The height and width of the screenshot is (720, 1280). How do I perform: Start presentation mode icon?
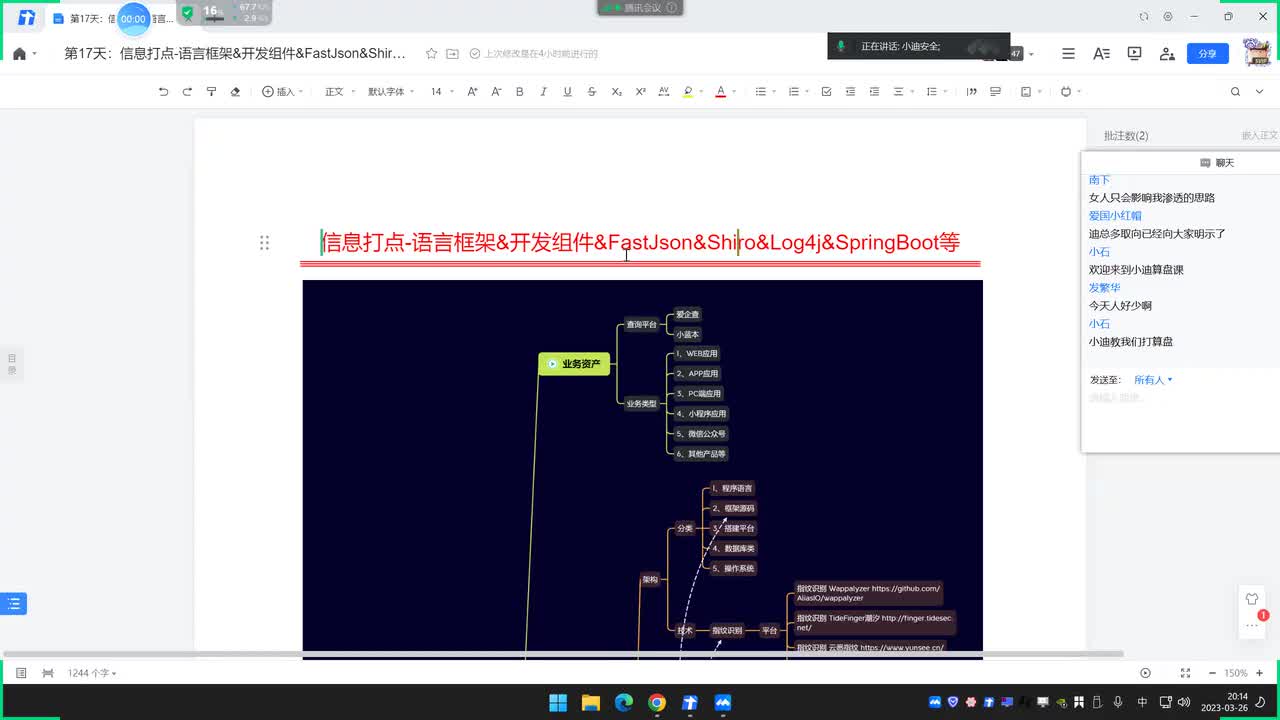(1134, 54)
